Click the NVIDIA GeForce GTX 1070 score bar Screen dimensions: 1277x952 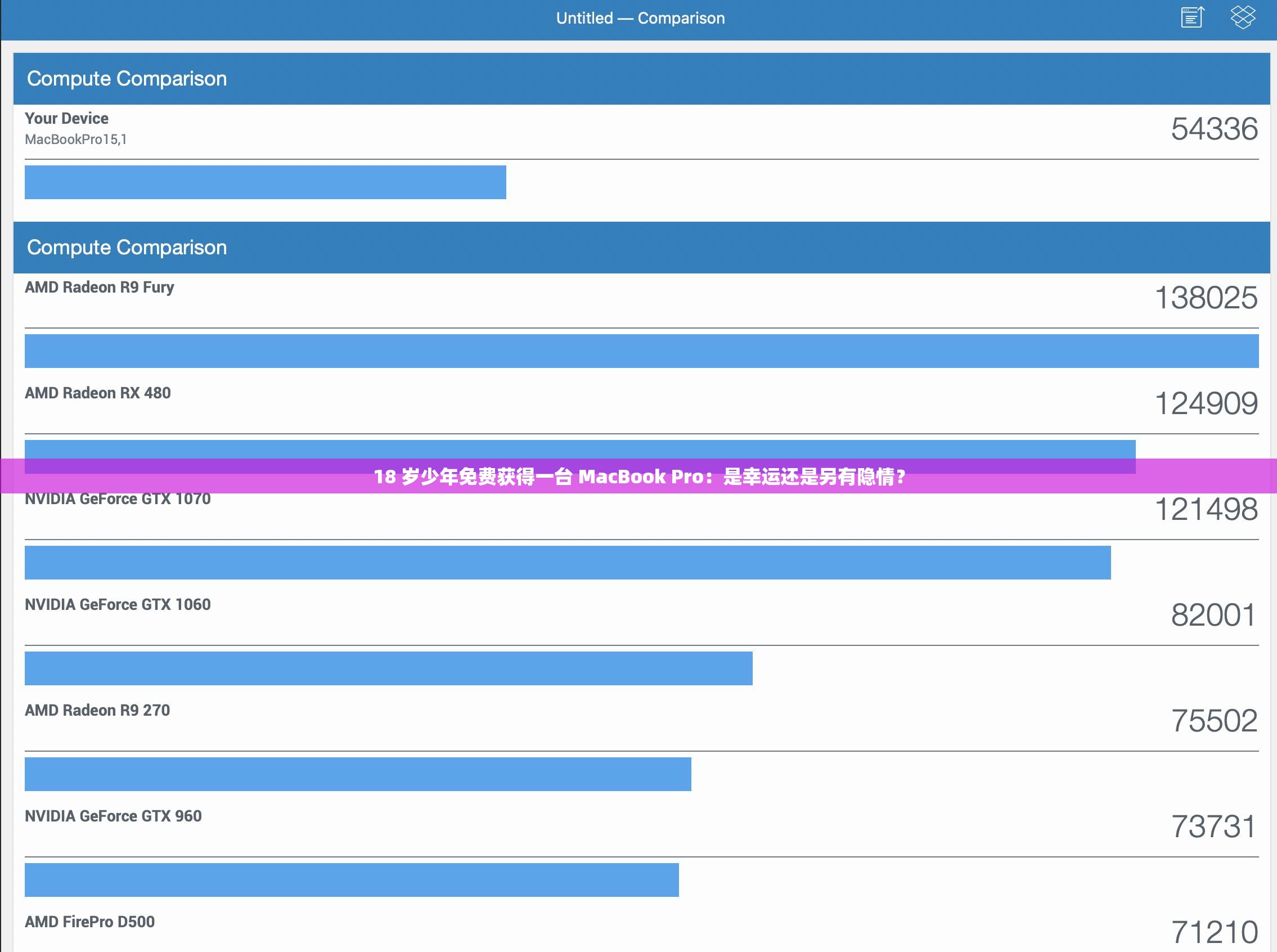click(x=568, y=563)
